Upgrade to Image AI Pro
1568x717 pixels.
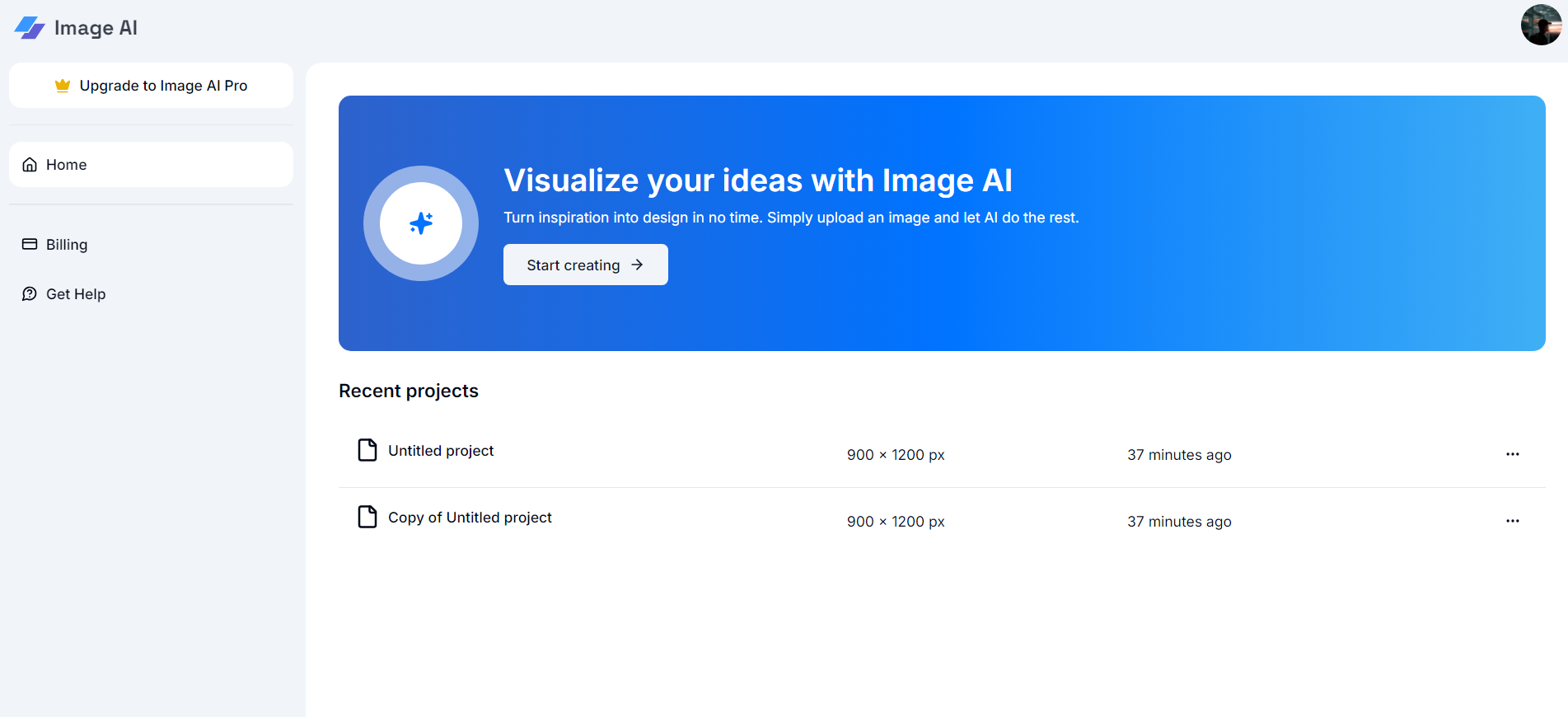(151, 86)
